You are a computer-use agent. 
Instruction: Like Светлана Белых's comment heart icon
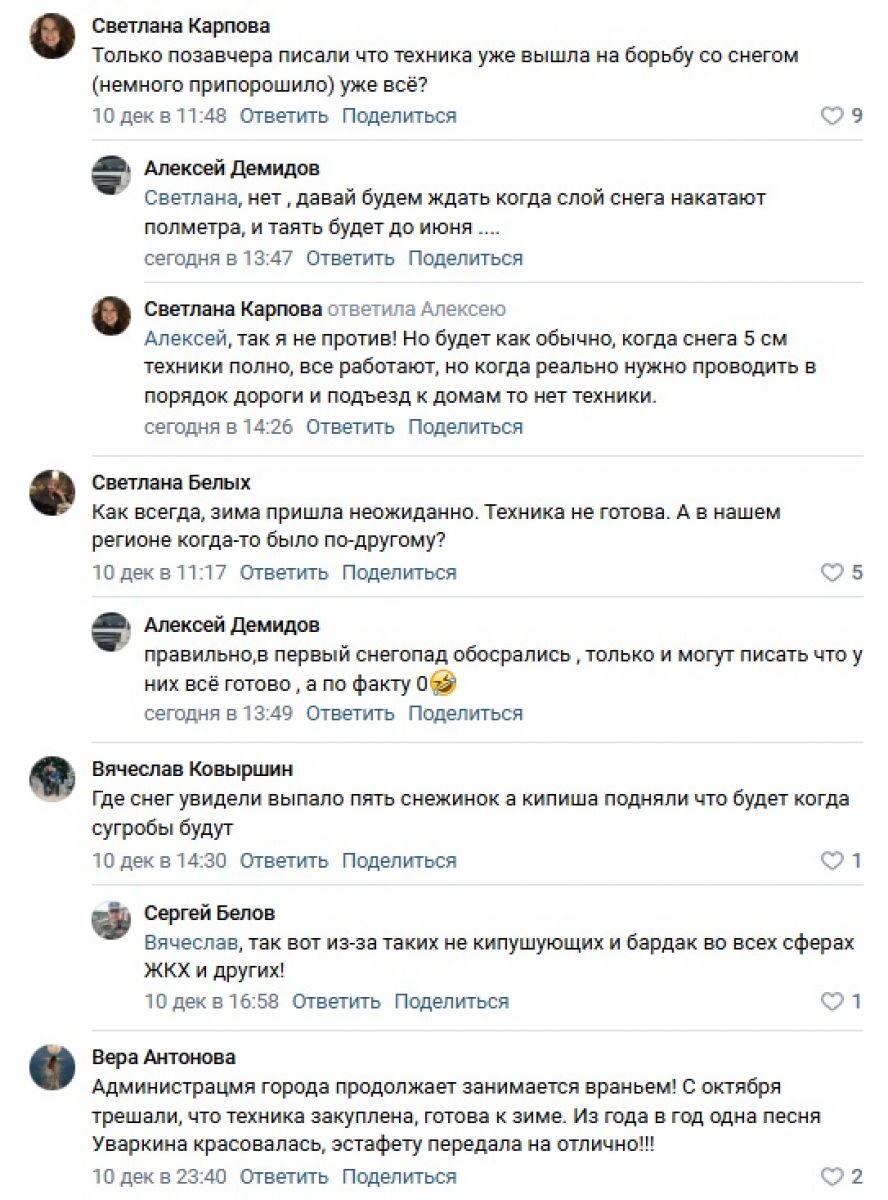pos(832,573)
